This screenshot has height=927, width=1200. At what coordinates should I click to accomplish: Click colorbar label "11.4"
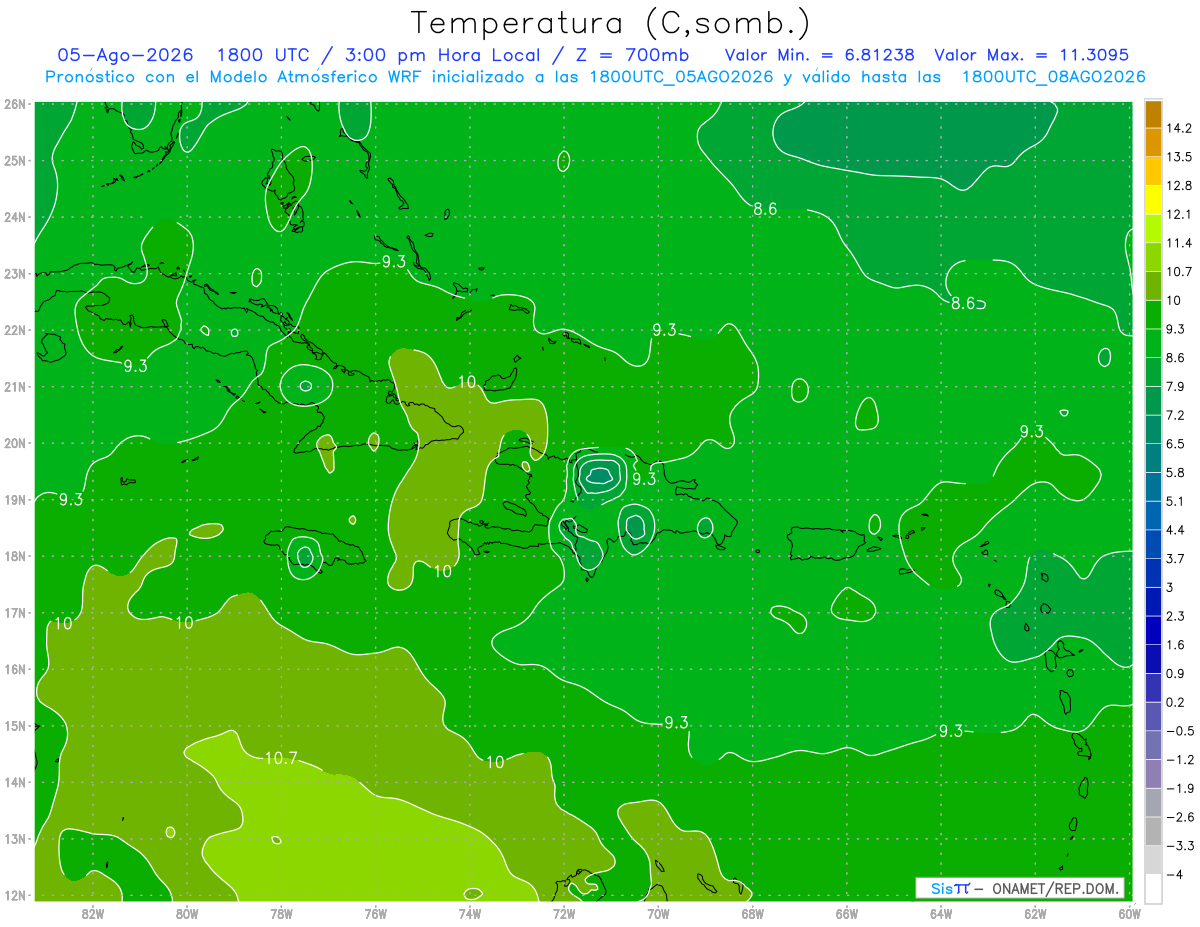(x=1178, y=243)
